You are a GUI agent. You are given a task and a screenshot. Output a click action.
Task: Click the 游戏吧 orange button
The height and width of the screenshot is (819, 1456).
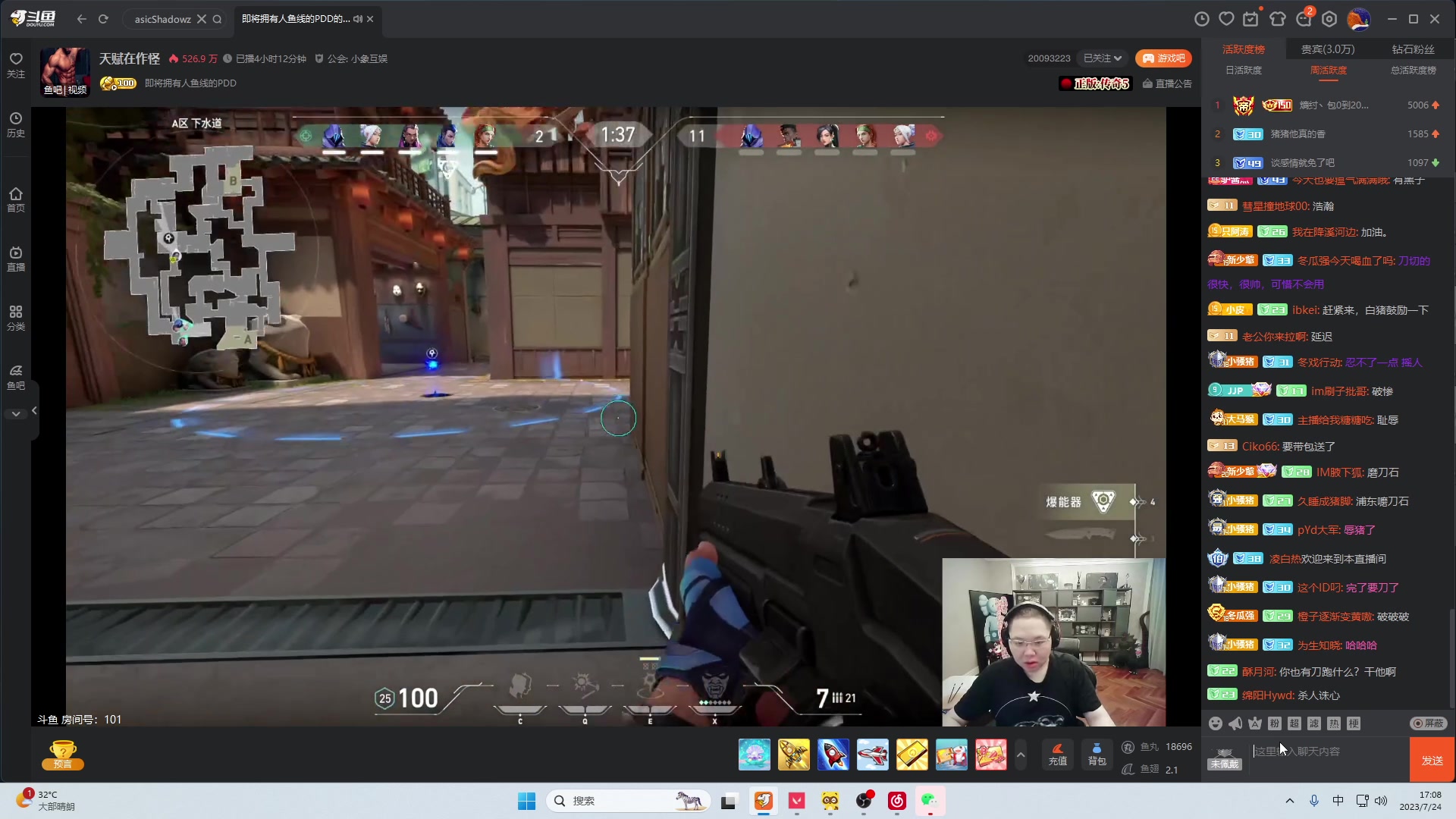pos(1163,58)
